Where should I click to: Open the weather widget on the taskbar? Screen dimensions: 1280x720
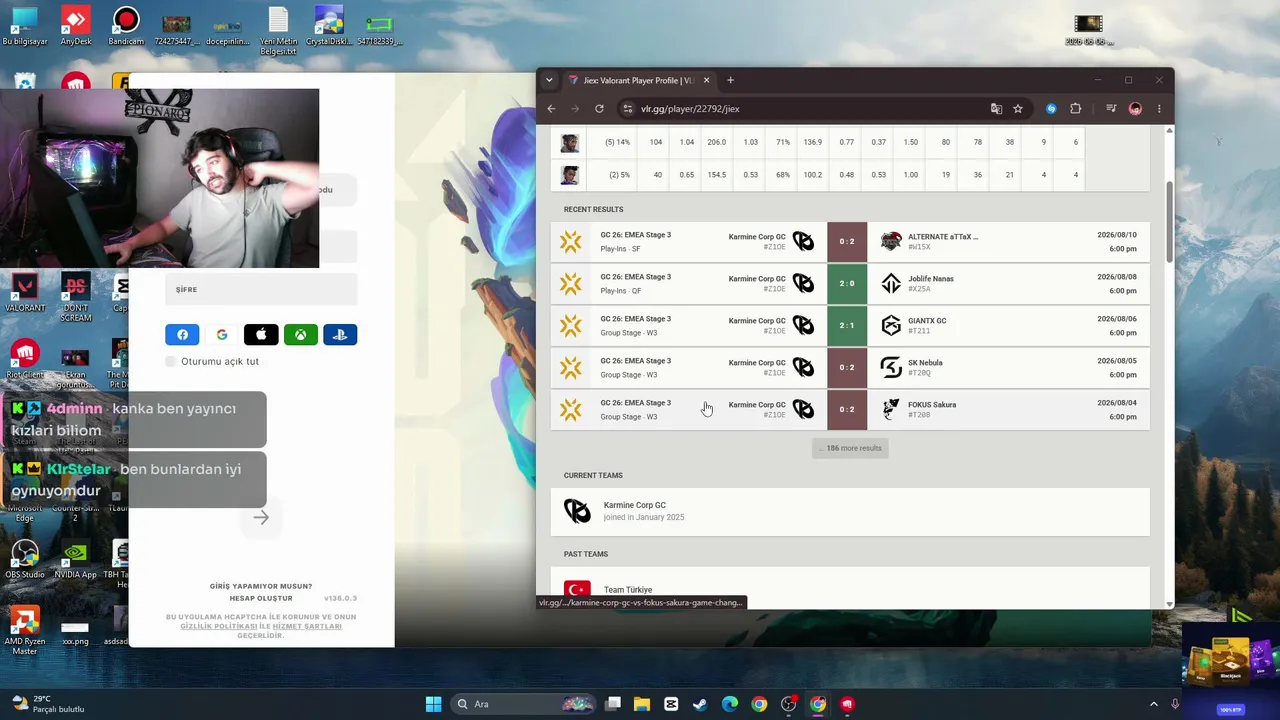coord(47,704)
